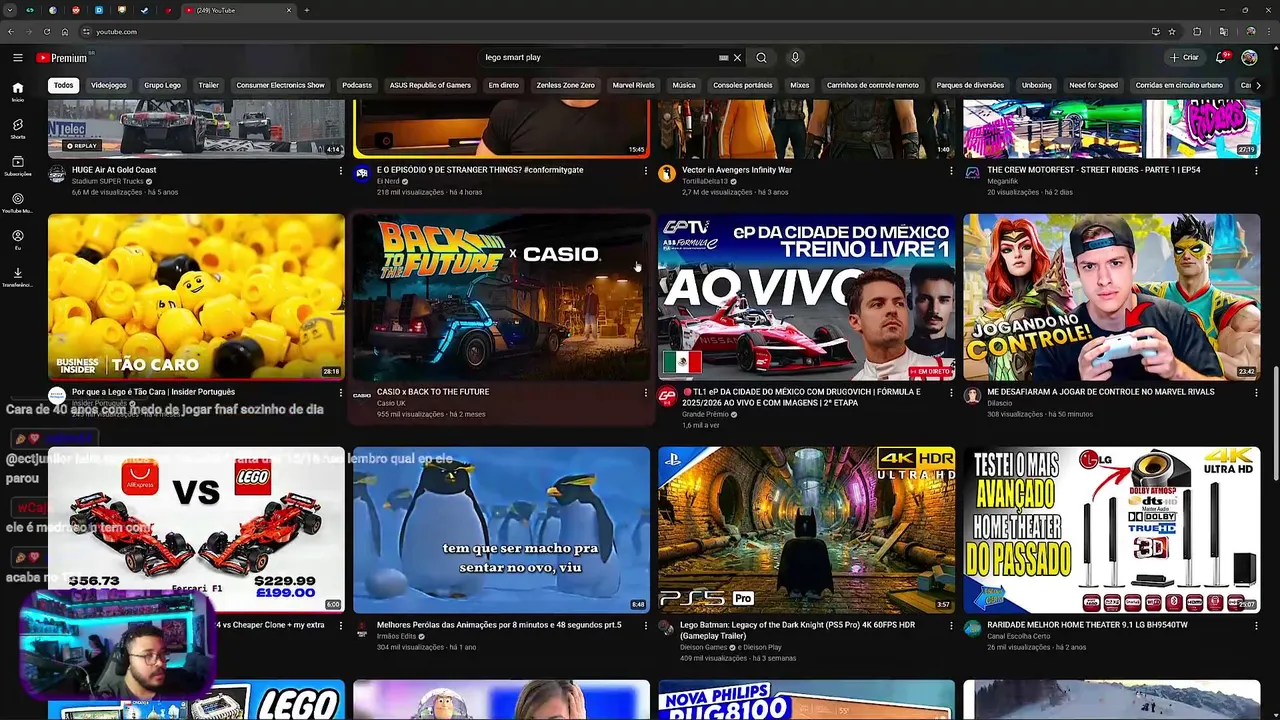Filter by Grupo Lego chip

pos(162,85)
